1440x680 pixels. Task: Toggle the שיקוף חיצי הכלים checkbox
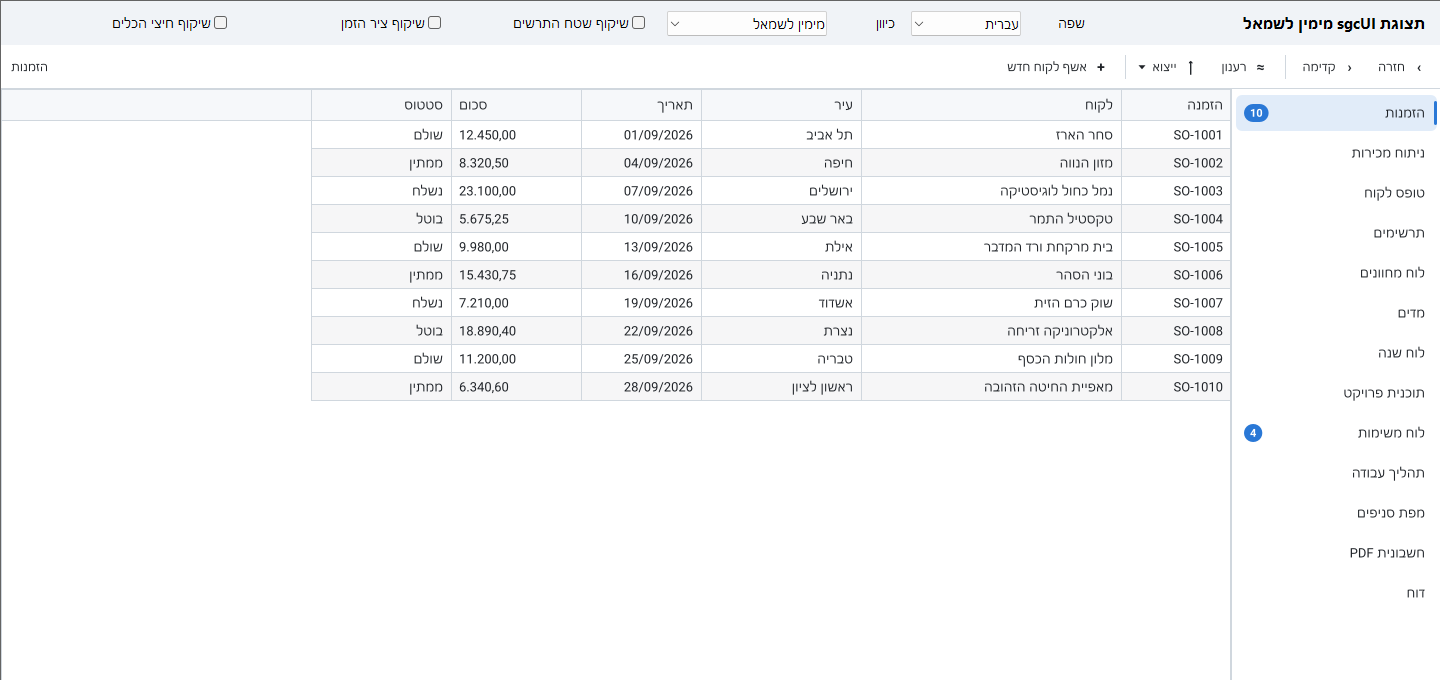pos(220,22)
